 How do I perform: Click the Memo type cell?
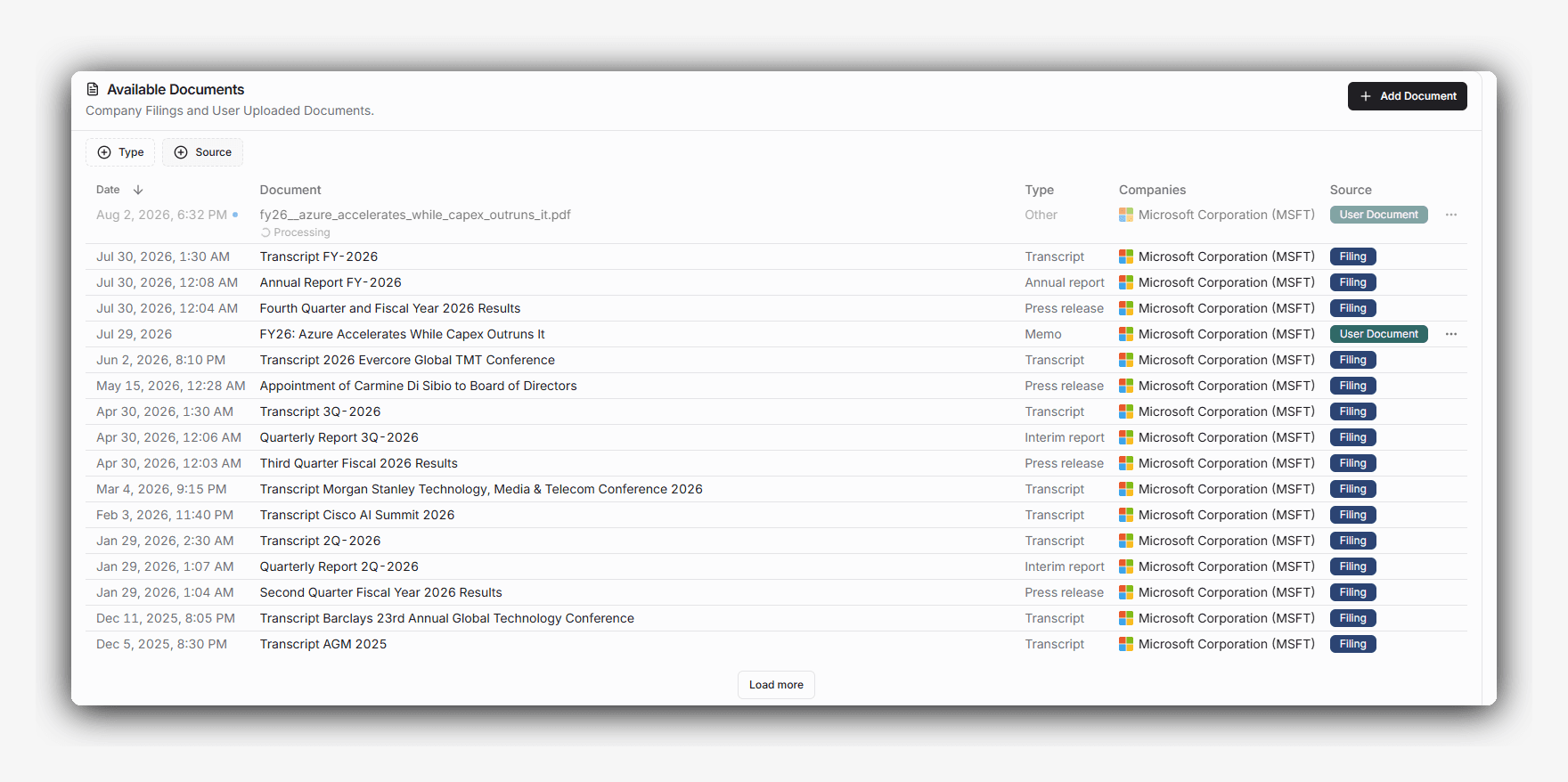(1042, 334)
